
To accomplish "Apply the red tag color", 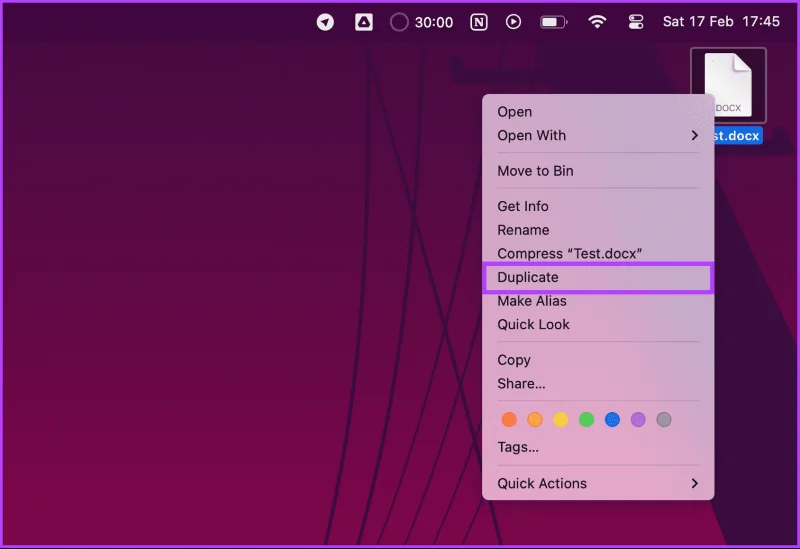I will [x=509, y=420].
